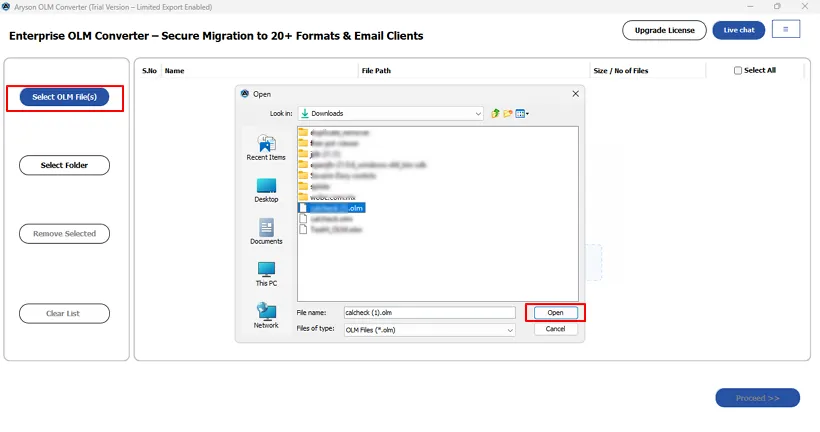The image size is (820, 432).
Task: Click the File Path column header
Action: point(376,71)
